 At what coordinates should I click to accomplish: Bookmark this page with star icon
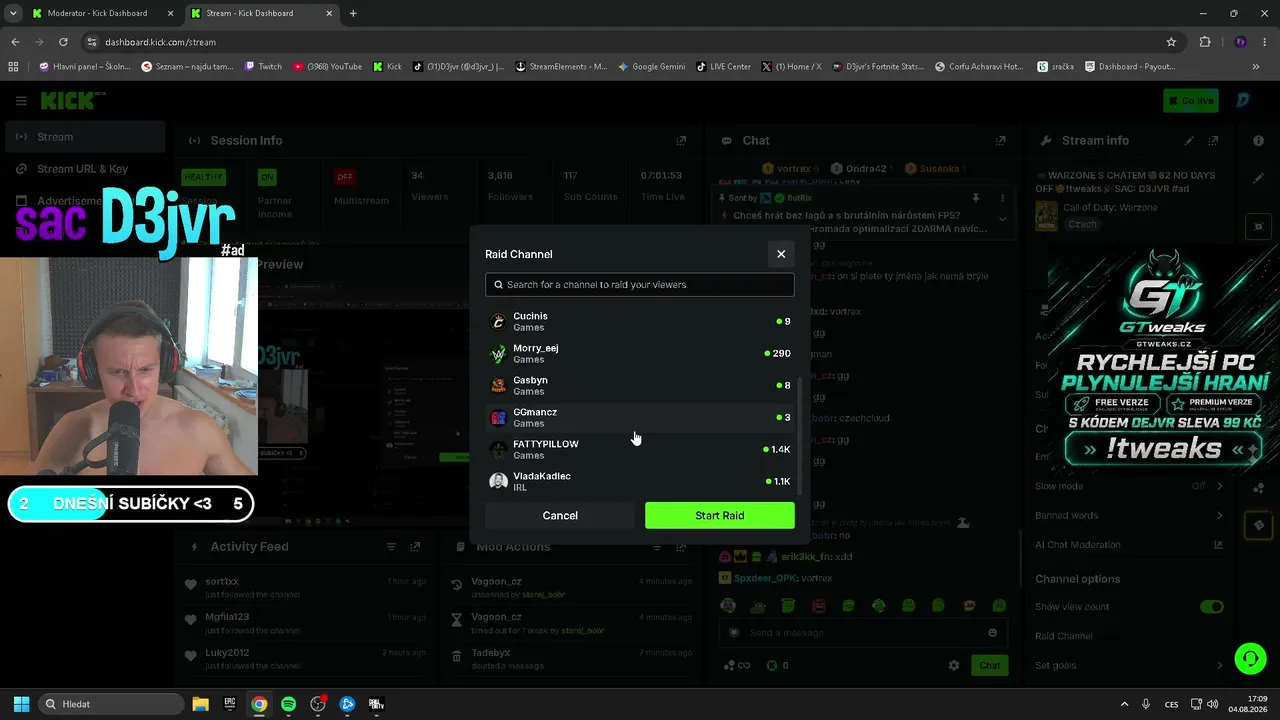point(1171,42)
